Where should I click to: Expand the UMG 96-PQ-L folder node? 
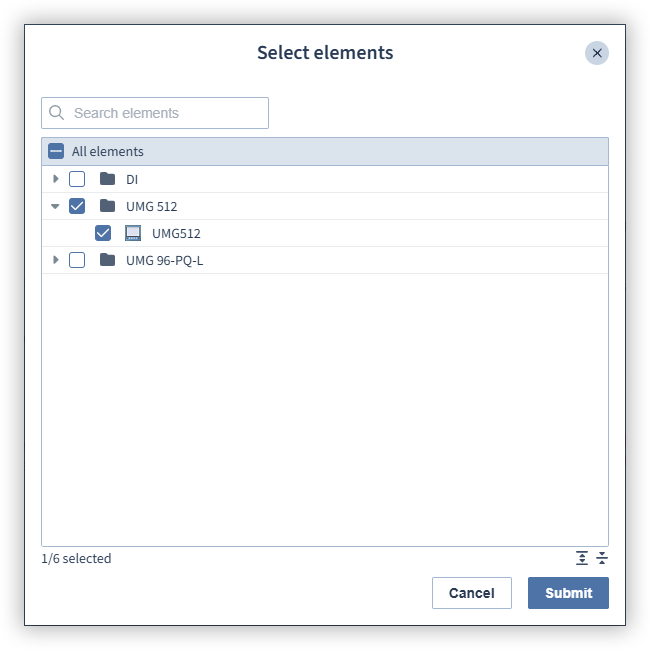coord(56,260)
